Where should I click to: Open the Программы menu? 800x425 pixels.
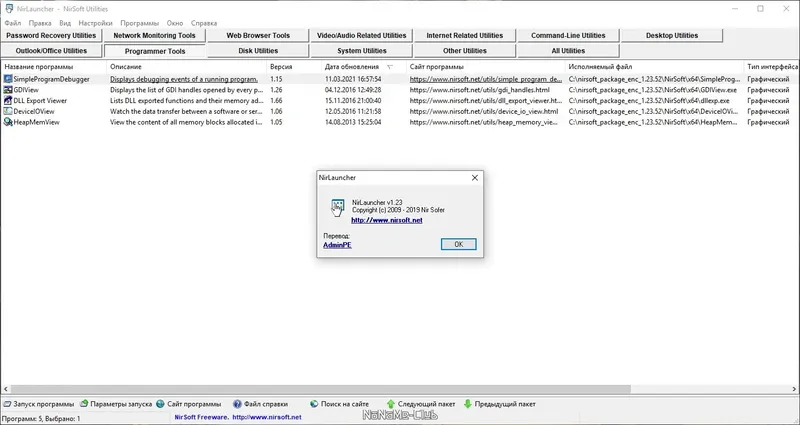point(140,23)
